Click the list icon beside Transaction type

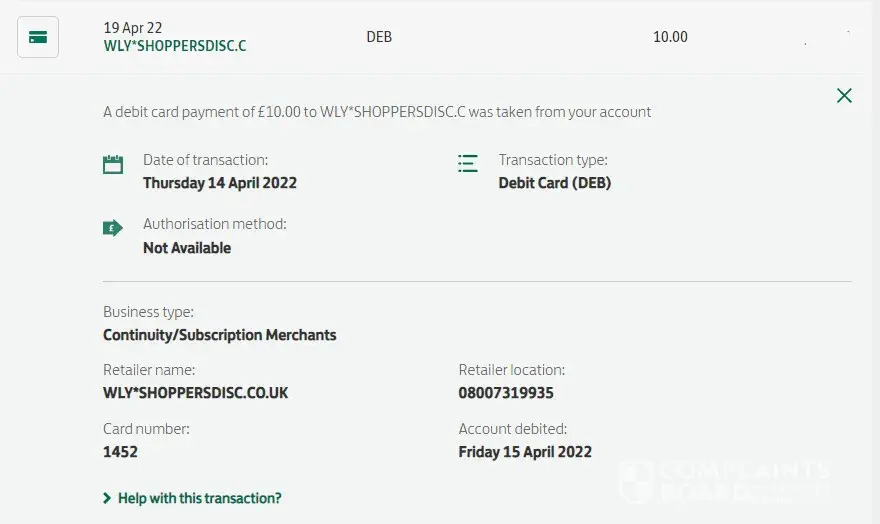tap(467, 164)
